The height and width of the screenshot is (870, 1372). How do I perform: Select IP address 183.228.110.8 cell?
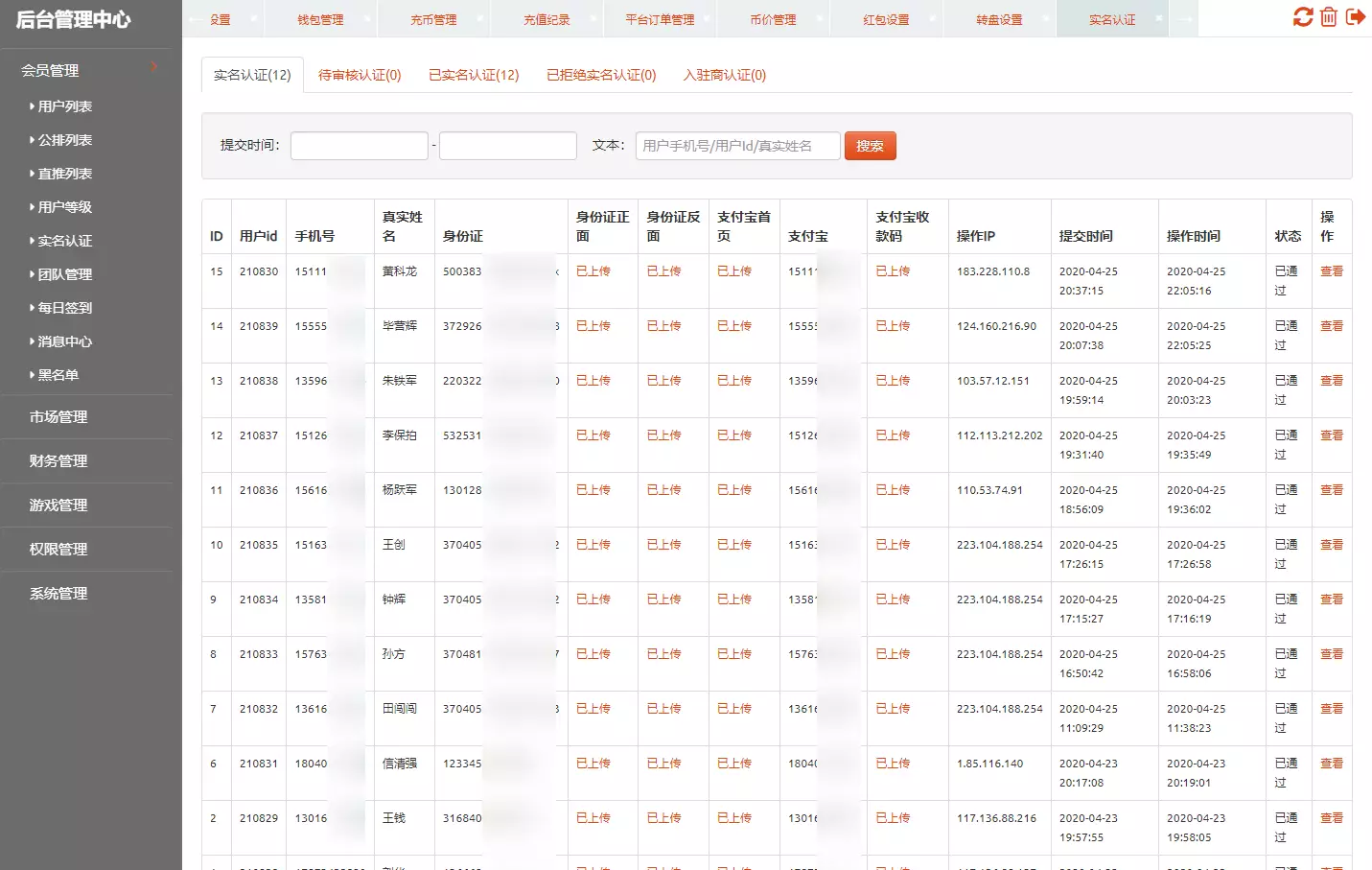[993, 271]
